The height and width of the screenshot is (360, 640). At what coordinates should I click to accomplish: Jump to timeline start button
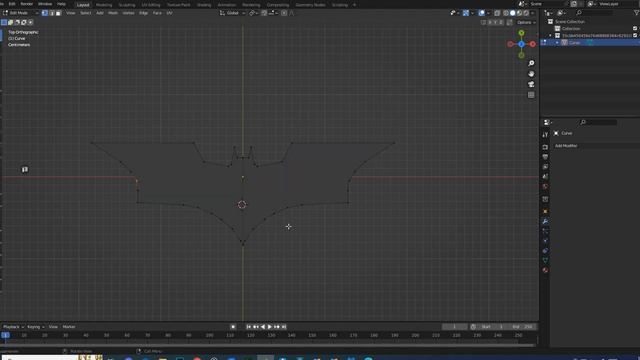[249, 327]
